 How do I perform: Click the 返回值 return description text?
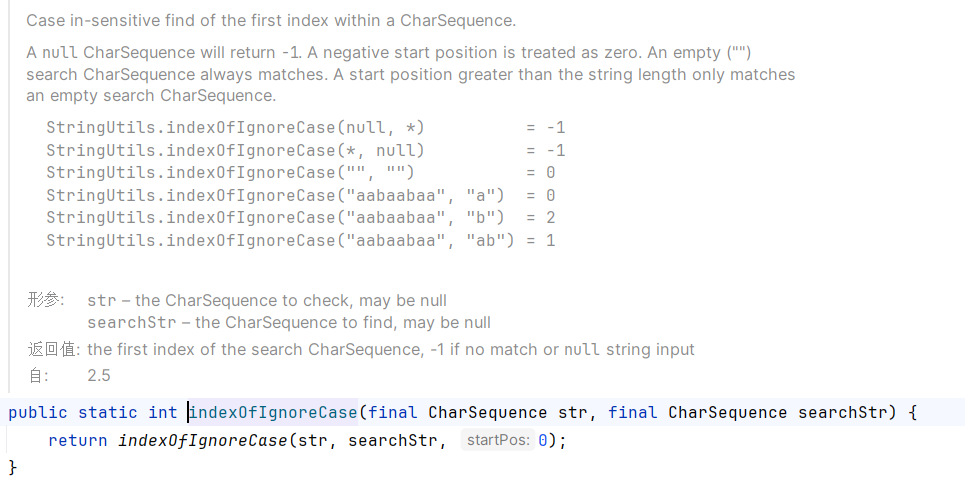tap(391, 350)
